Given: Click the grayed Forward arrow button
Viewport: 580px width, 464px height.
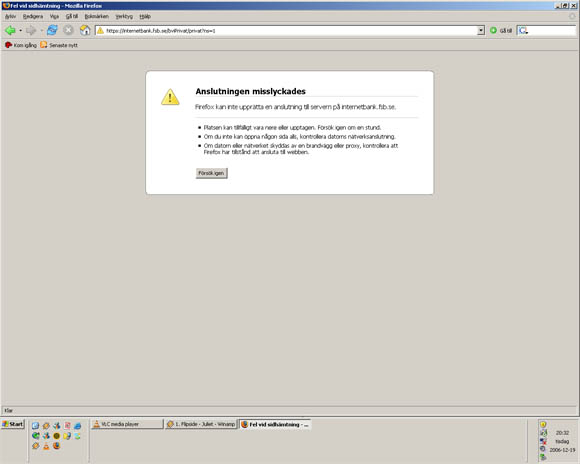Looking at the screenshot, I should point(31,30).
